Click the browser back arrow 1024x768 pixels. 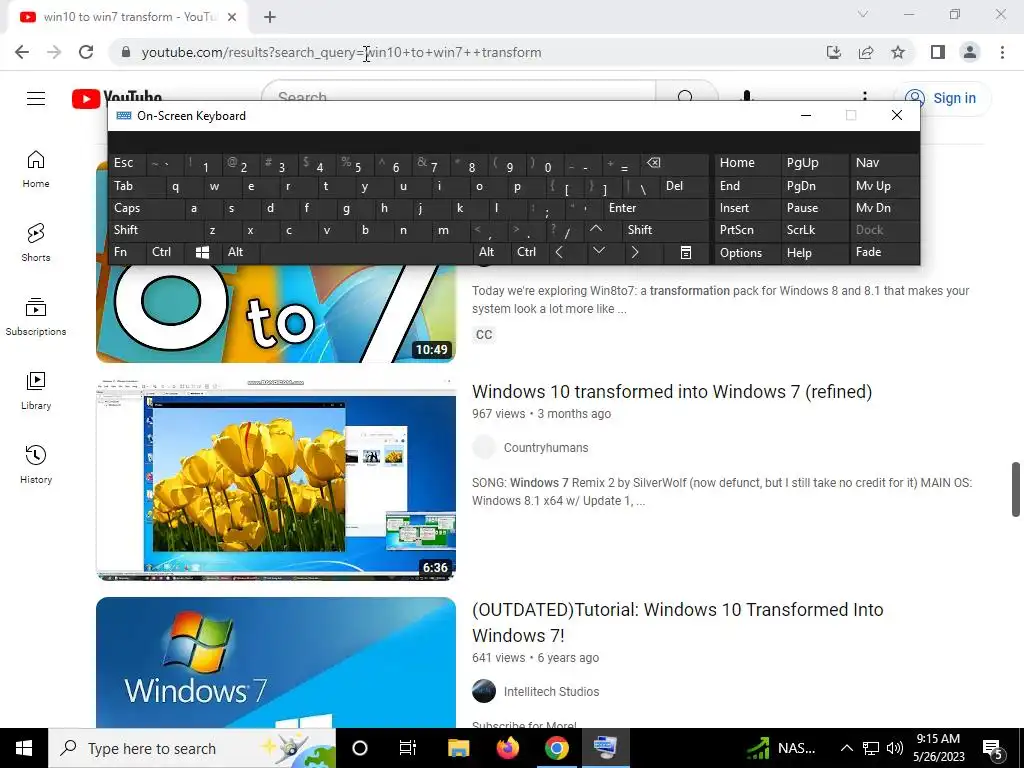tap(22, 52)
